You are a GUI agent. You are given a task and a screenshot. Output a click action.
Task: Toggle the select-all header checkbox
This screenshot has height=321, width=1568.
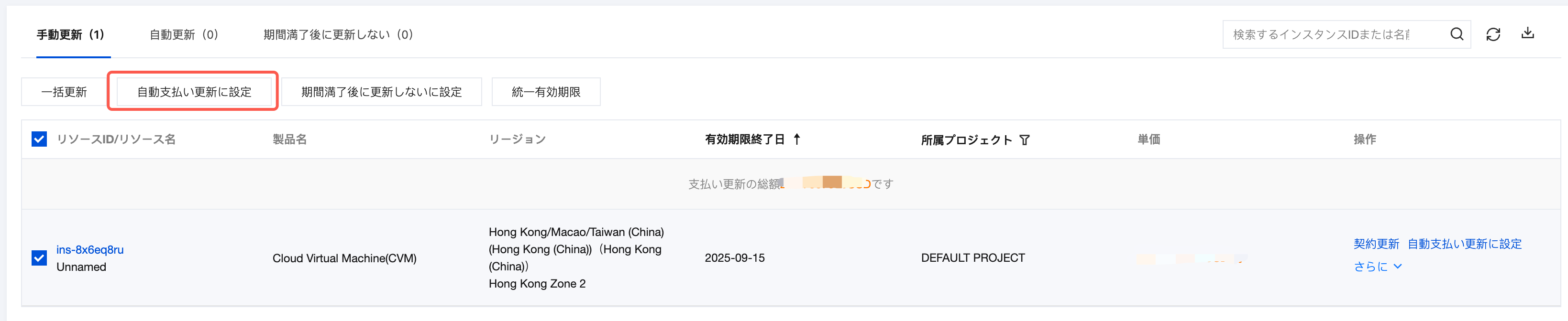(x=39, y=139)
